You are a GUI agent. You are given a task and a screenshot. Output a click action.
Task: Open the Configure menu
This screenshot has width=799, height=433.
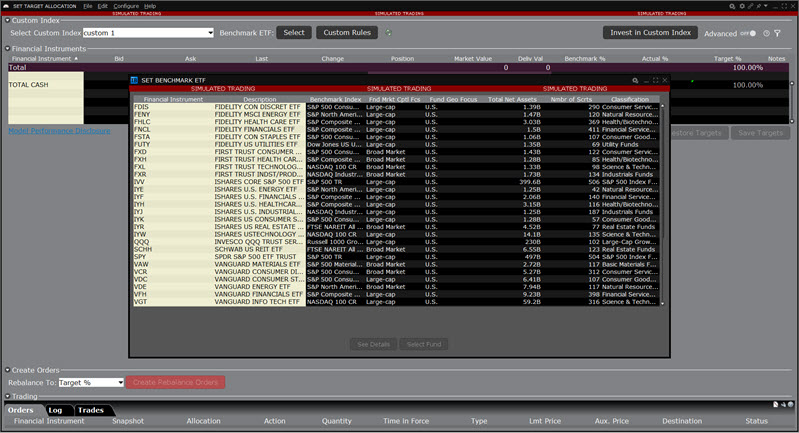click(126, 6)
